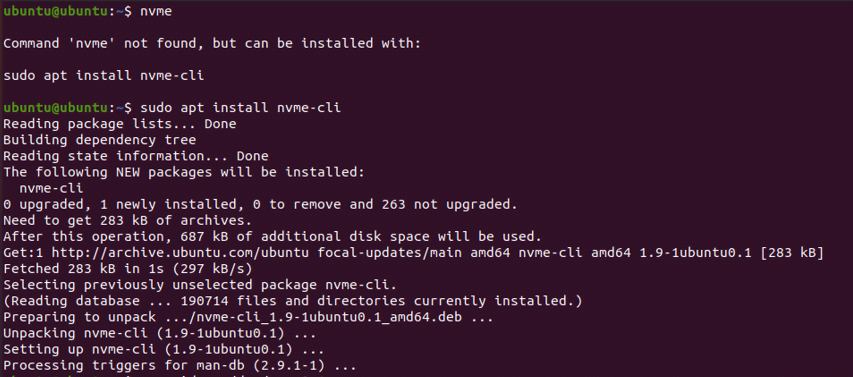Image resolution: width=853 pixels, height=377 pixels.
Task: Click the indented 'nvme-cli' package name
Action: click(x=51, y=188)
